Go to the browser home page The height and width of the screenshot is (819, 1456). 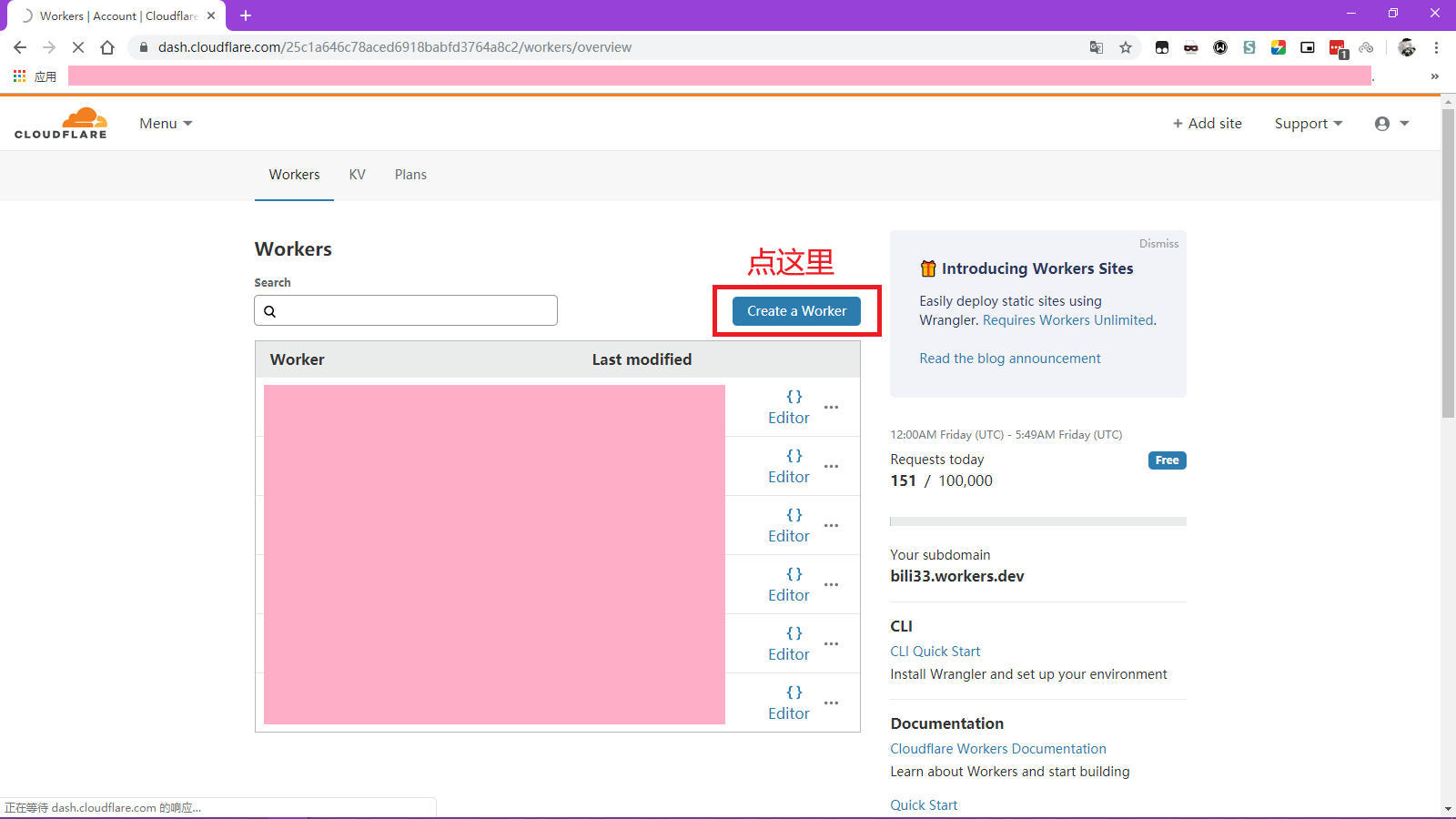click(107, 47)
